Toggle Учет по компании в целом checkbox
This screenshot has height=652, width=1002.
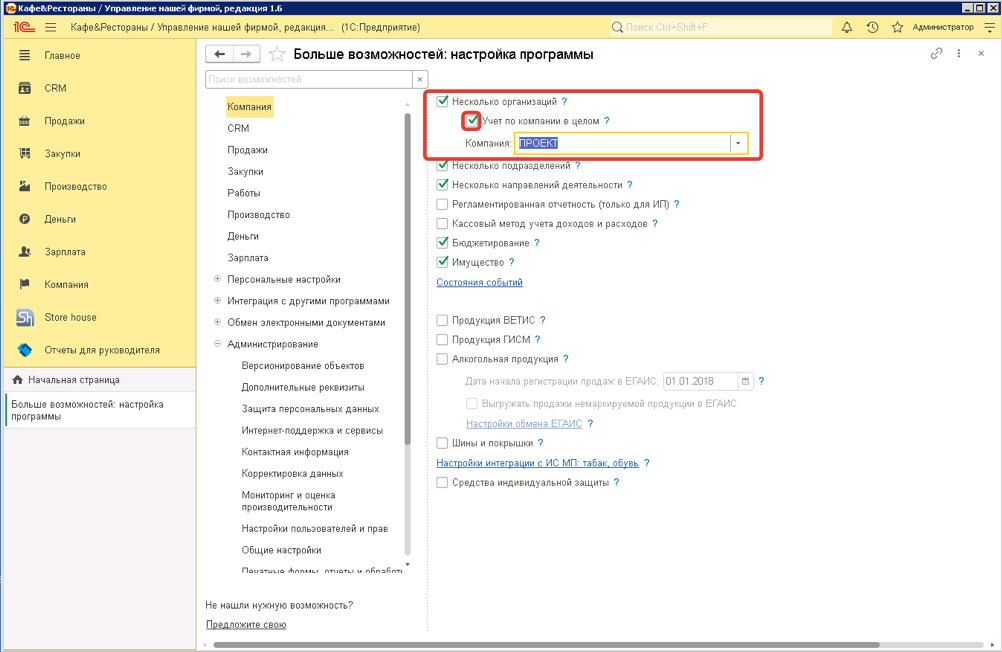(x=472, y=120)
